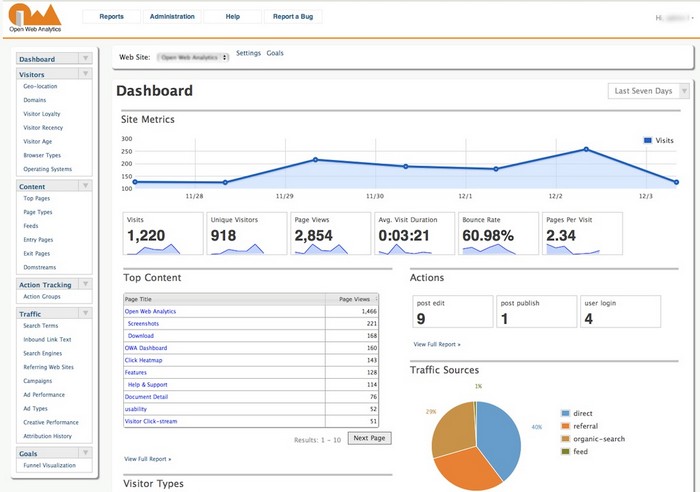This screenshot has width=700, height=492.
Task: Open the Screenshots page link
Action: 143,324
